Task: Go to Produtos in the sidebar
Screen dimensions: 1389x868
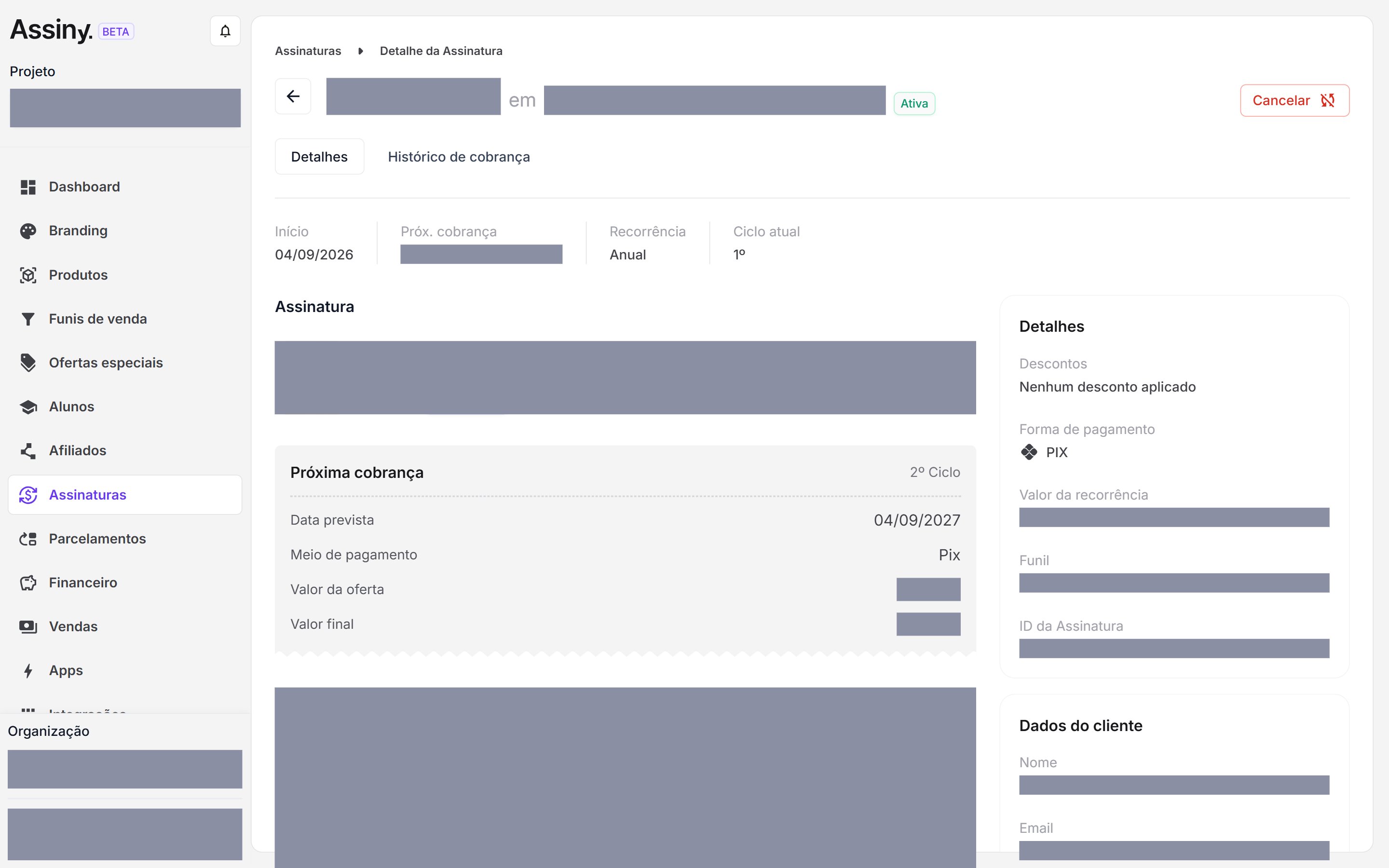Action: 124,275
